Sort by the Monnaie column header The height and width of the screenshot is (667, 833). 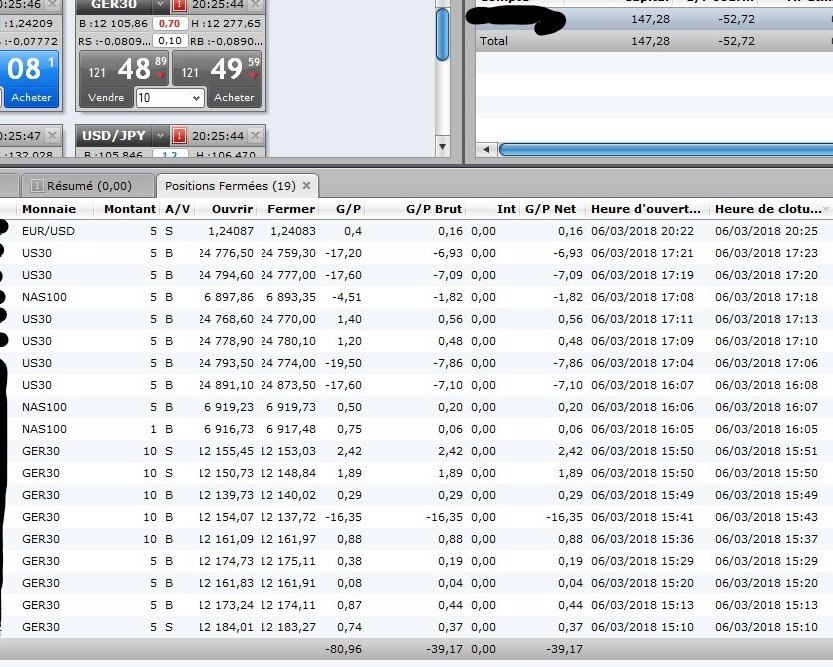[x=49, y=209]
